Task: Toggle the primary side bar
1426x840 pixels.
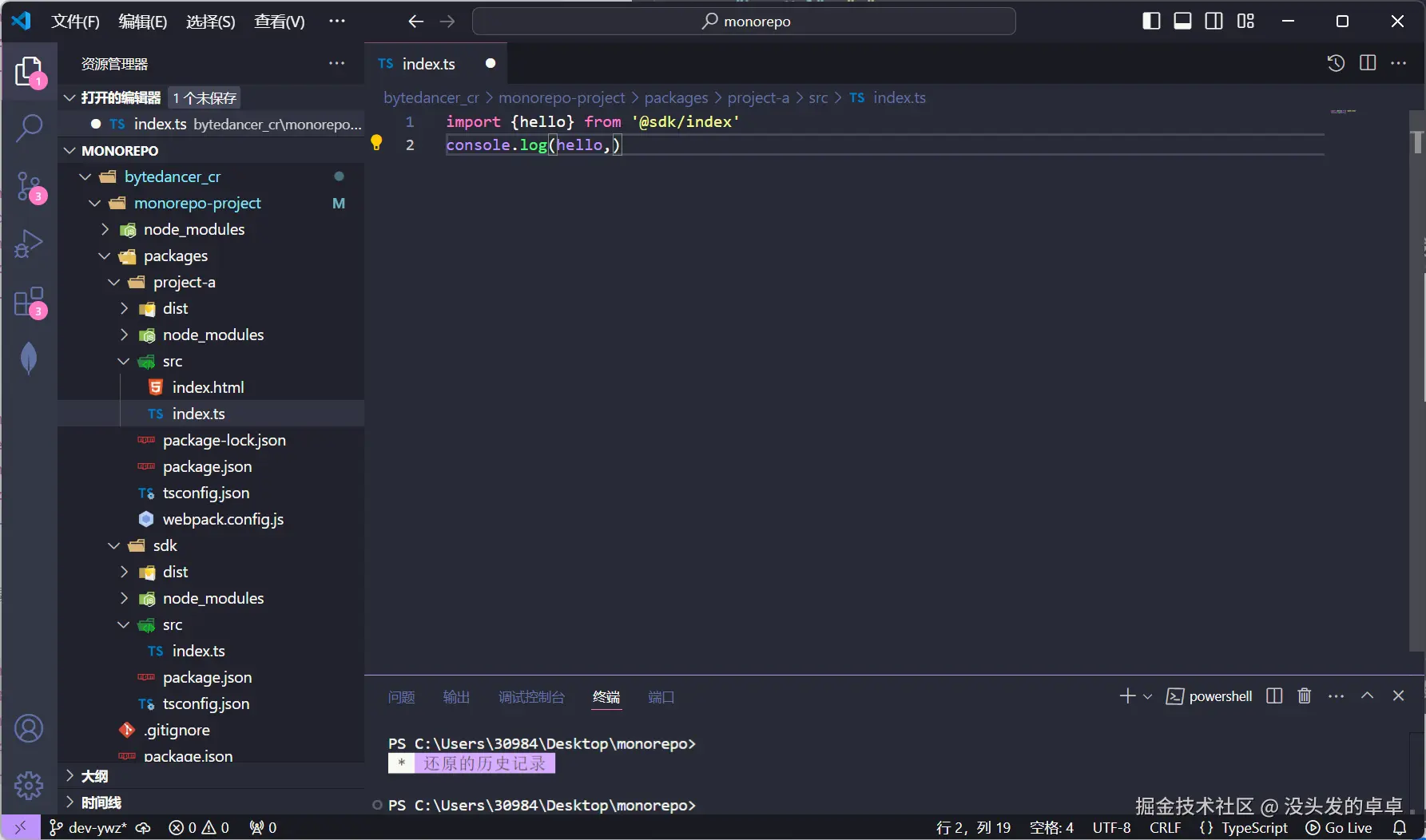Action: pos(1152,22)
